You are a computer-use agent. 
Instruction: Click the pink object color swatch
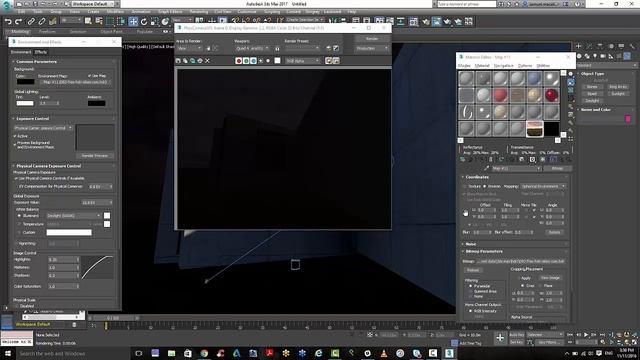coord(628,119)
